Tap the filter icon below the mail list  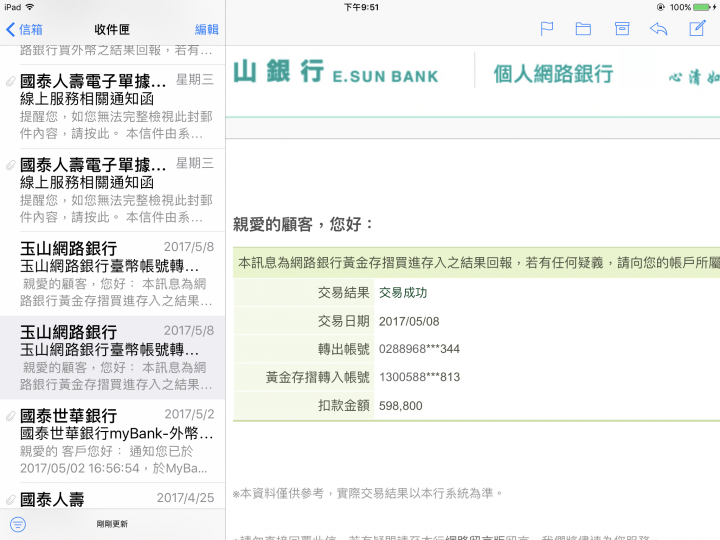tap(17, 524)
